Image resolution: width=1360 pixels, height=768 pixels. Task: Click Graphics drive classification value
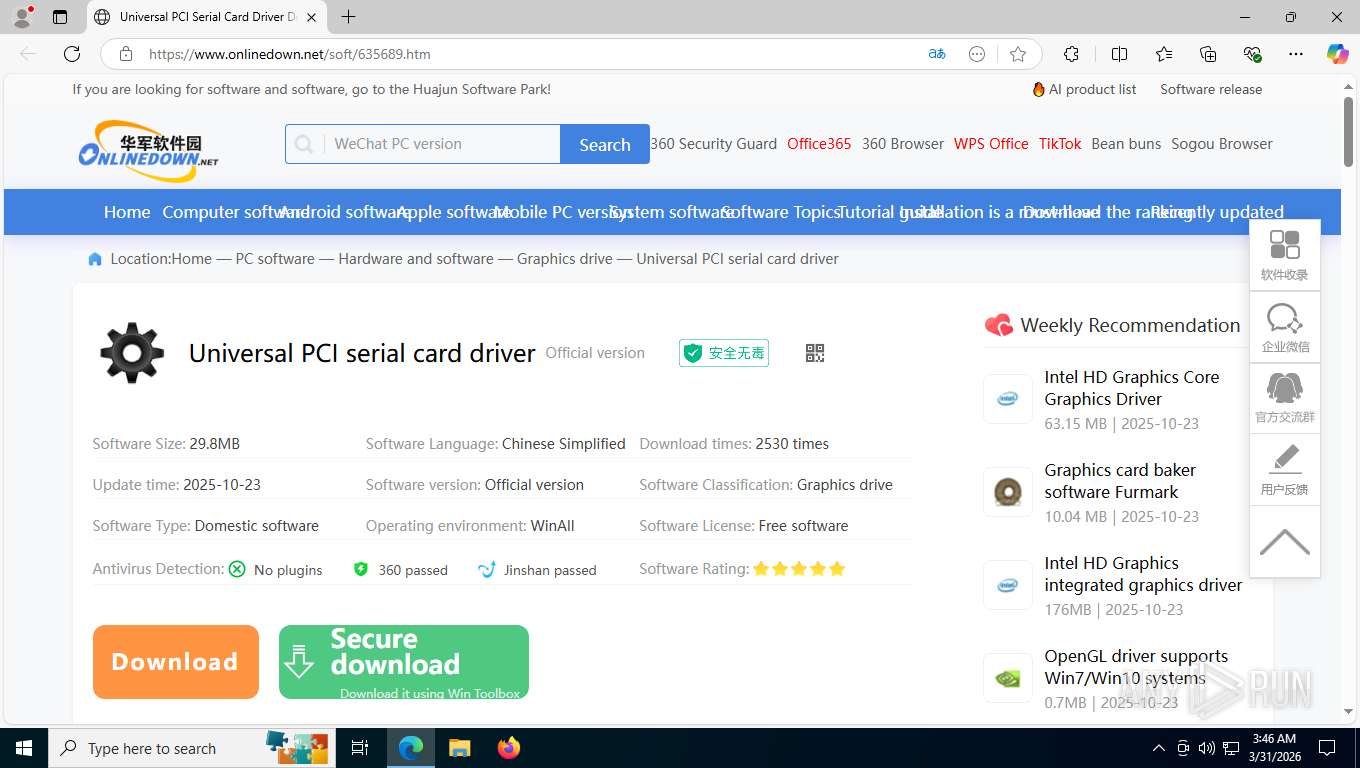[845, 485]
